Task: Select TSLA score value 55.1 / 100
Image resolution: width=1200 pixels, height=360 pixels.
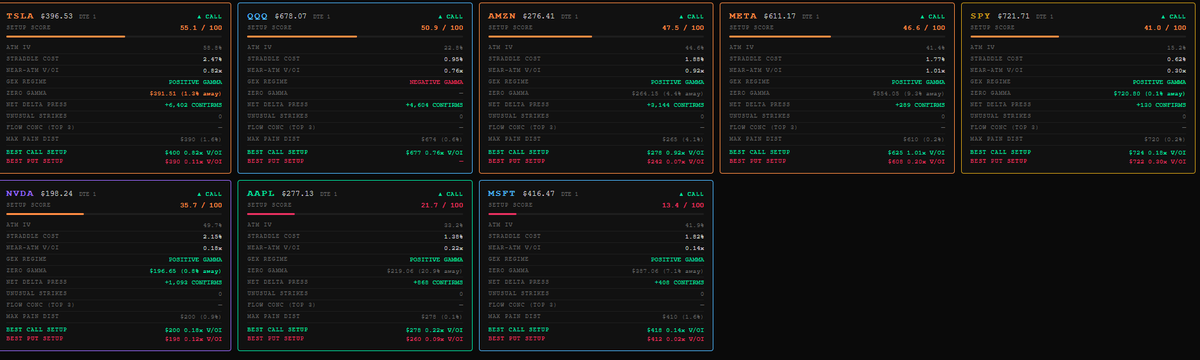Action: (x=202, y=28)
